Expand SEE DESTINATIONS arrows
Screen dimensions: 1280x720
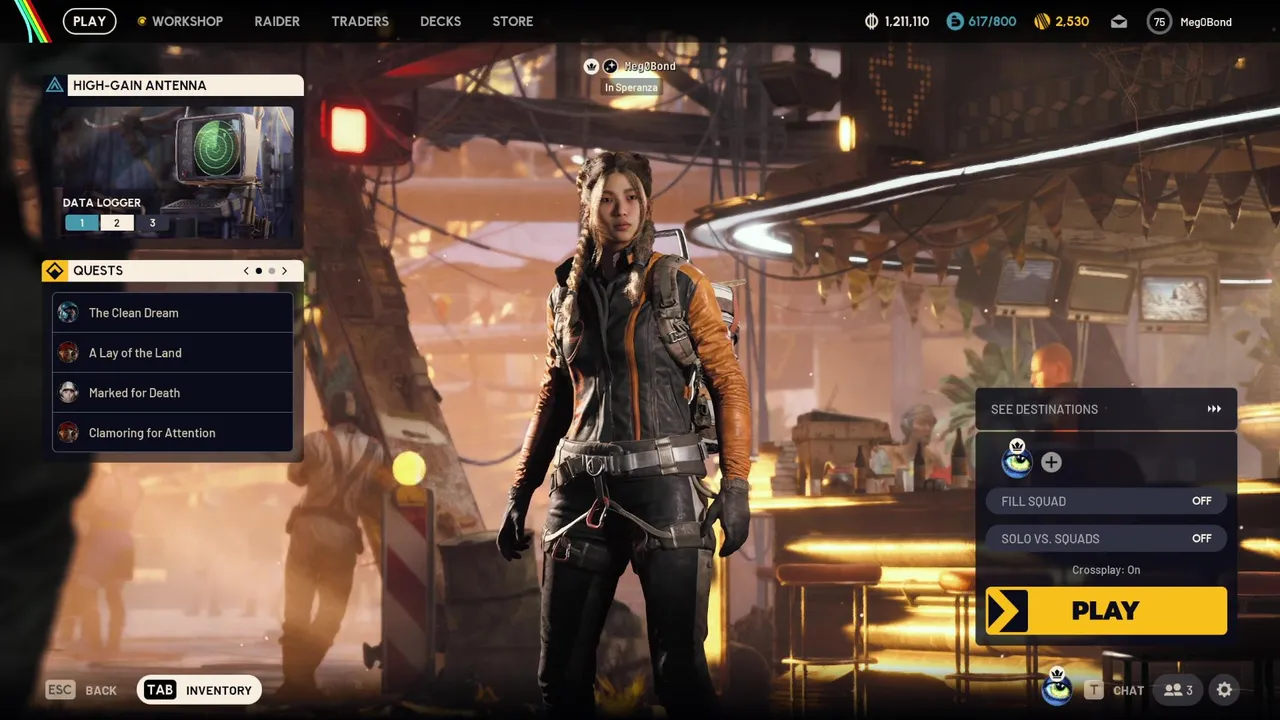click(x=1214, y=409)
